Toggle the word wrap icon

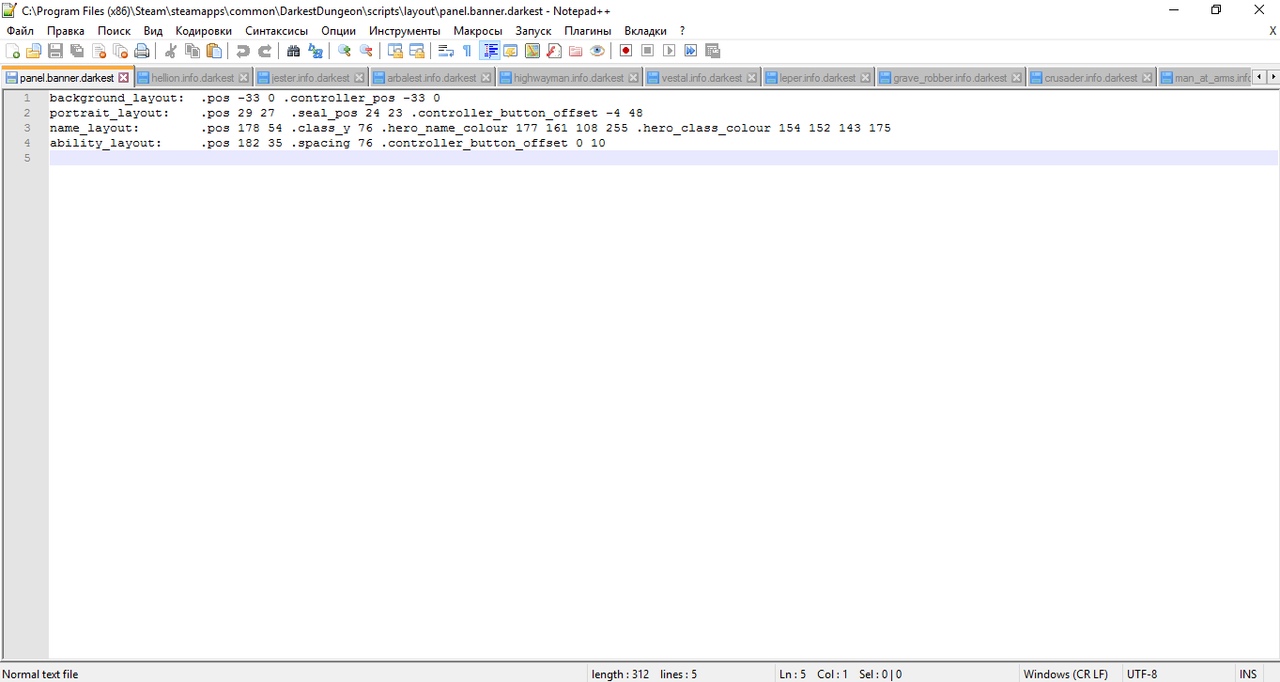[446, 51]
